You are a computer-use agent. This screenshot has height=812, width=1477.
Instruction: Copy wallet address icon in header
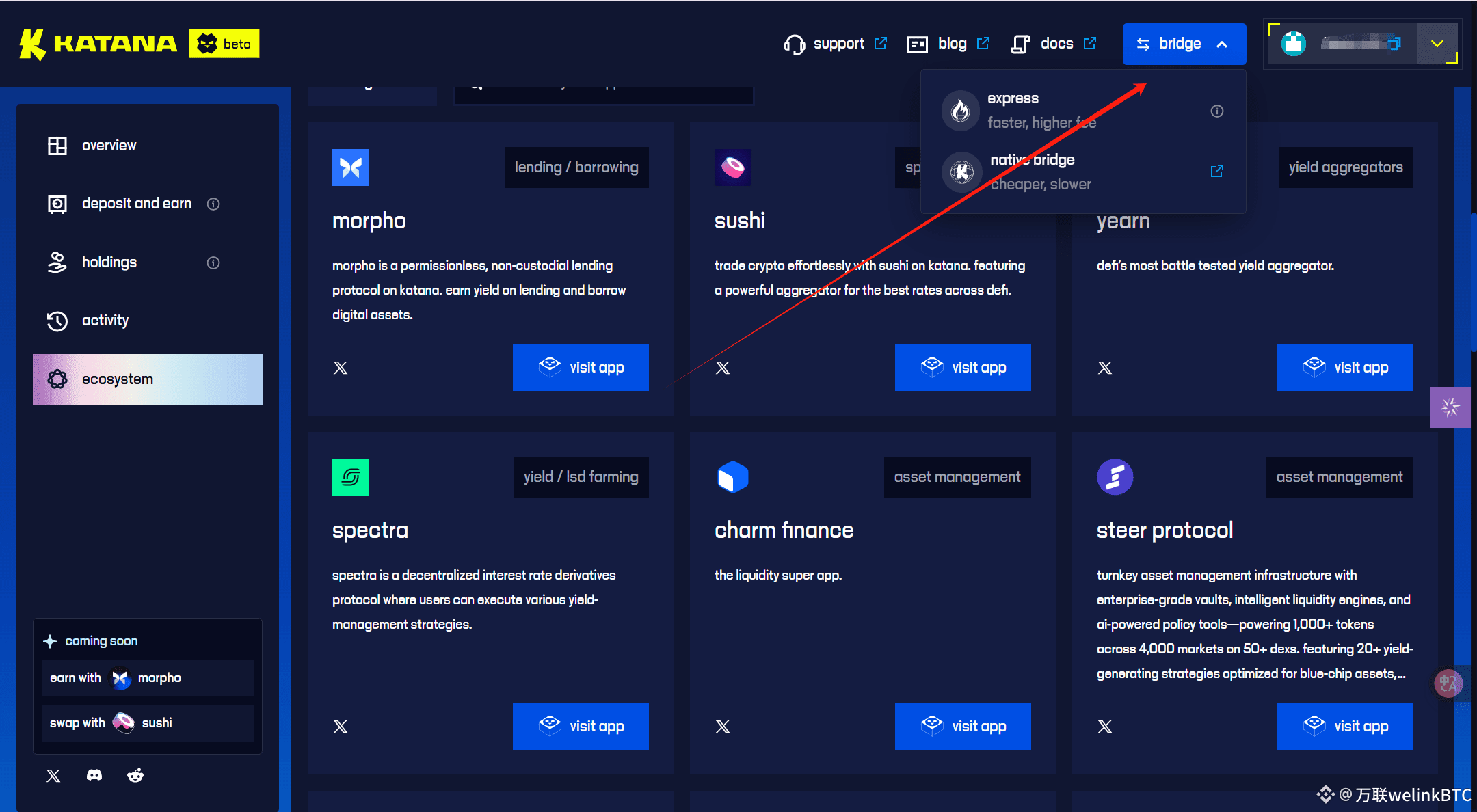[x=1394, y=44]
